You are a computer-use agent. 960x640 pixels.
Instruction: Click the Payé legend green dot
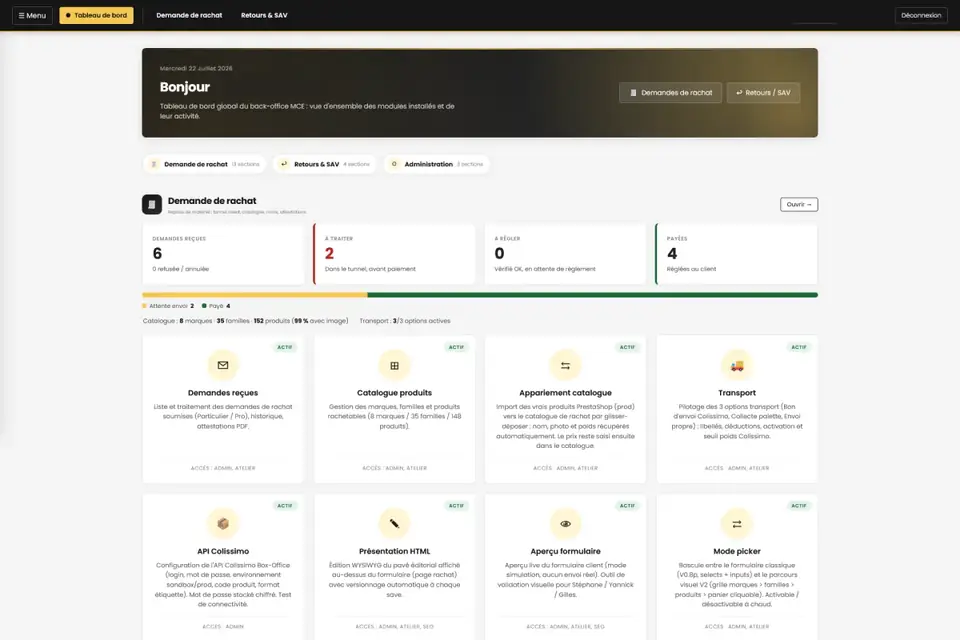pos(204,306)
